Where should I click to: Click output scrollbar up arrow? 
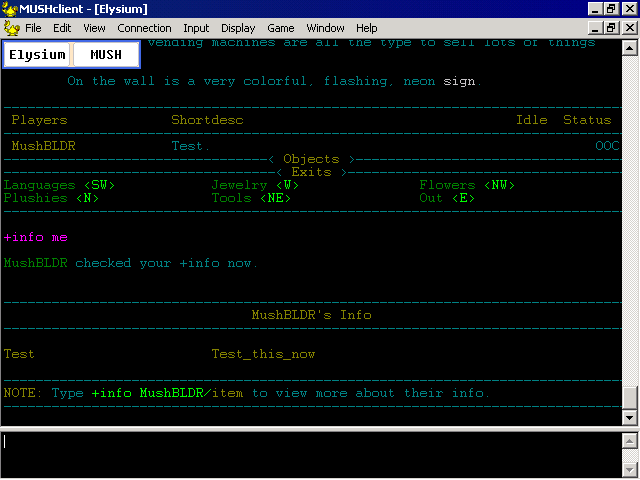[629, 49]
